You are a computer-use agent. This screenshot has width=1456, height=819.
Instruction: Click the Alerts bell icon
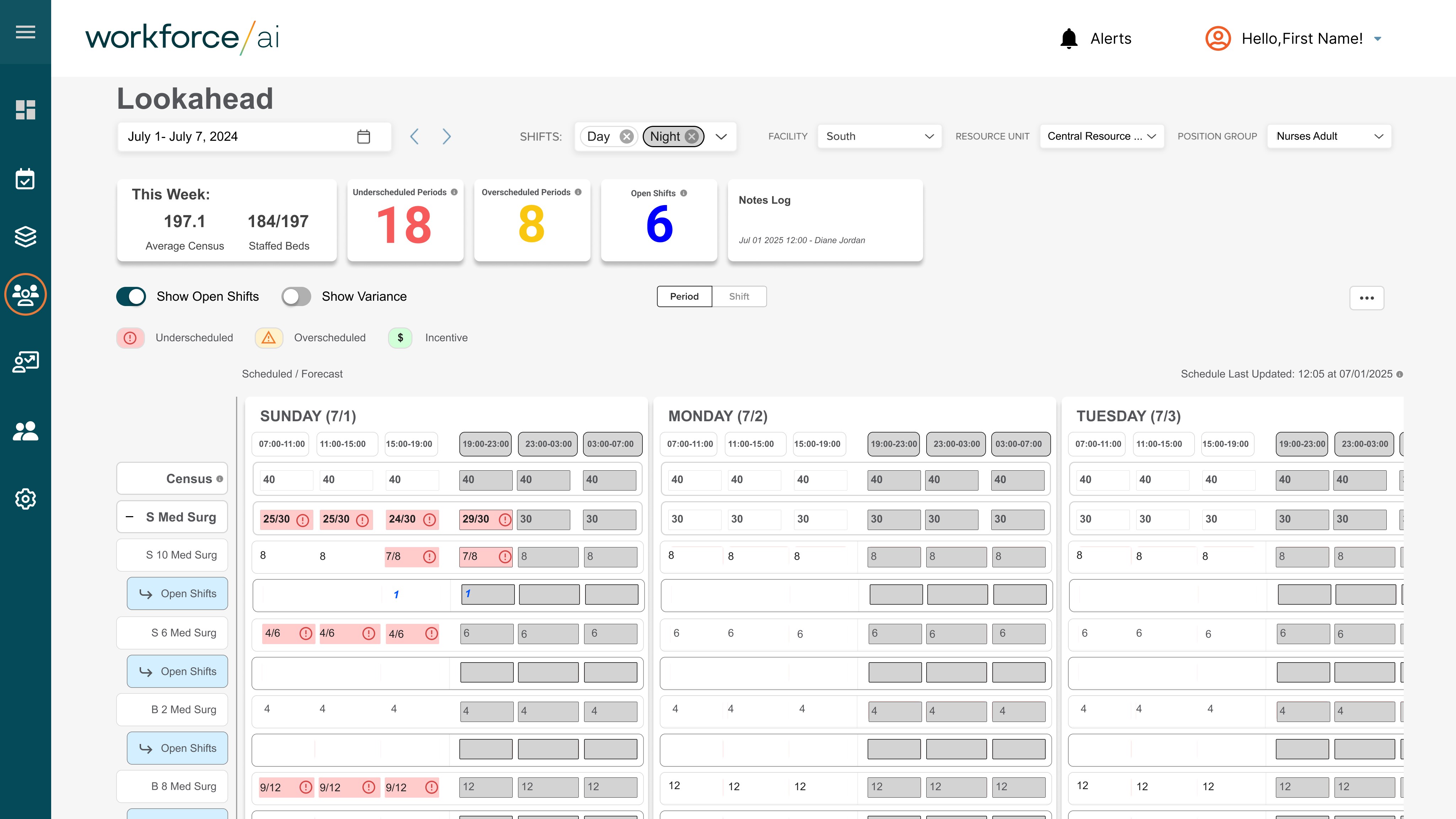(1069, 38)
